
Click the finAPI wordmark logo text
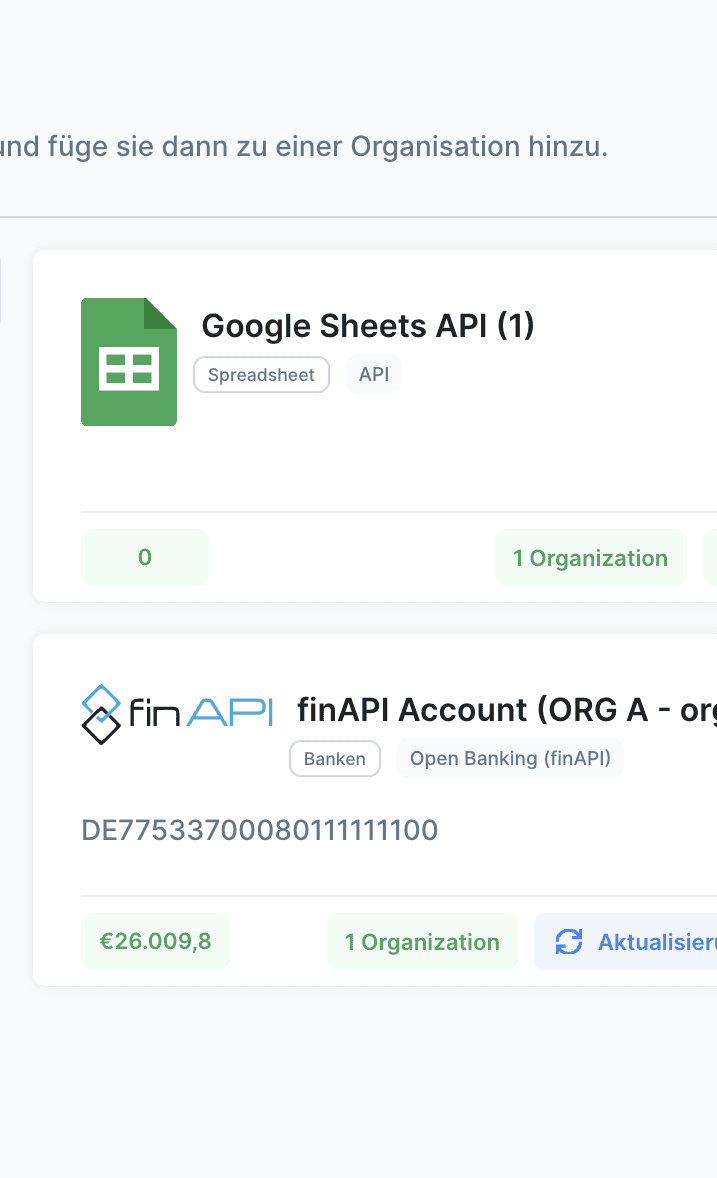(x=201, y=711)
